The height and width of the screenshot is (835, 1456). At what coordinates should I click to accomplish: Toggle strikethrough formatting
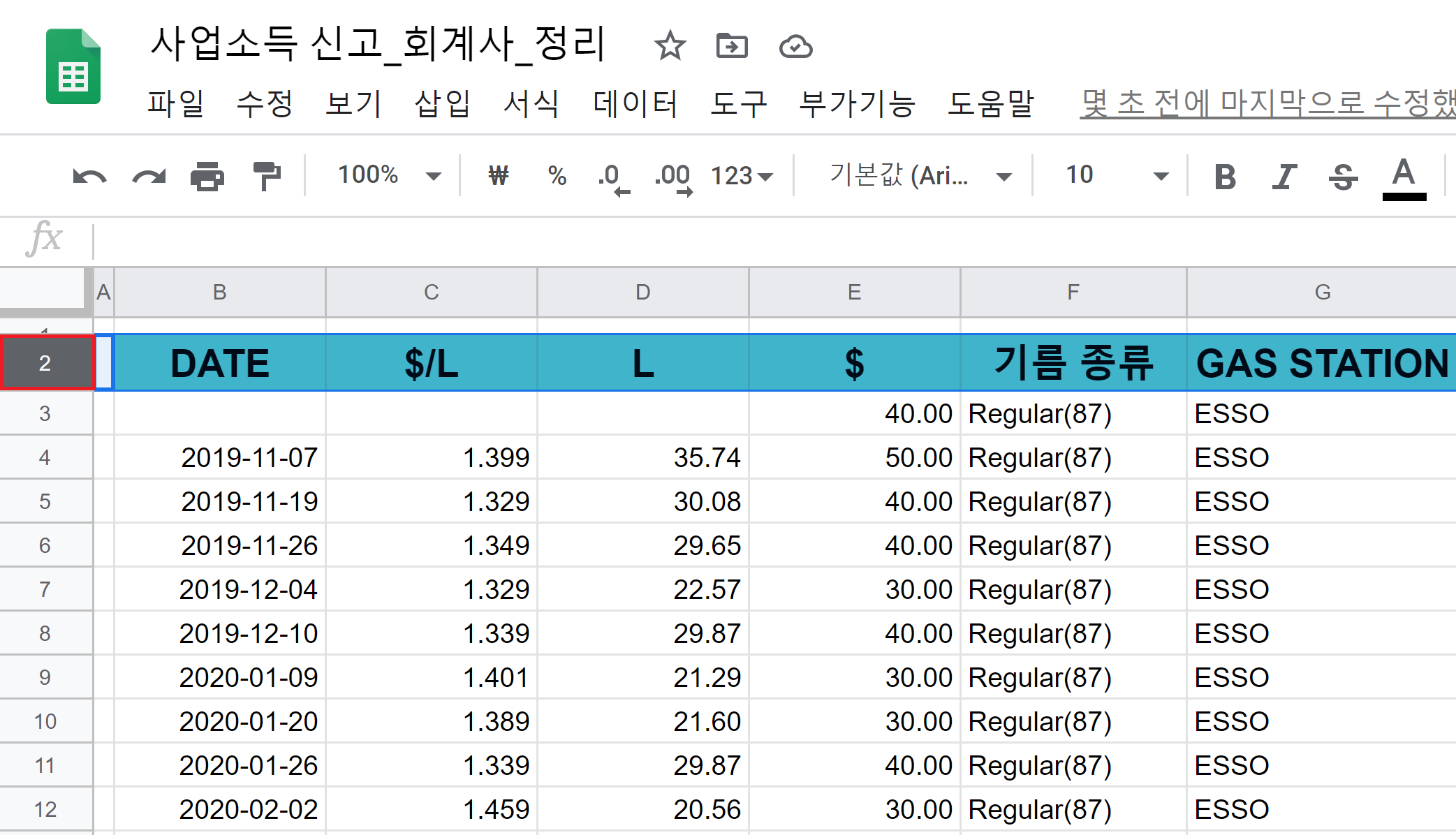(1343, 176)
